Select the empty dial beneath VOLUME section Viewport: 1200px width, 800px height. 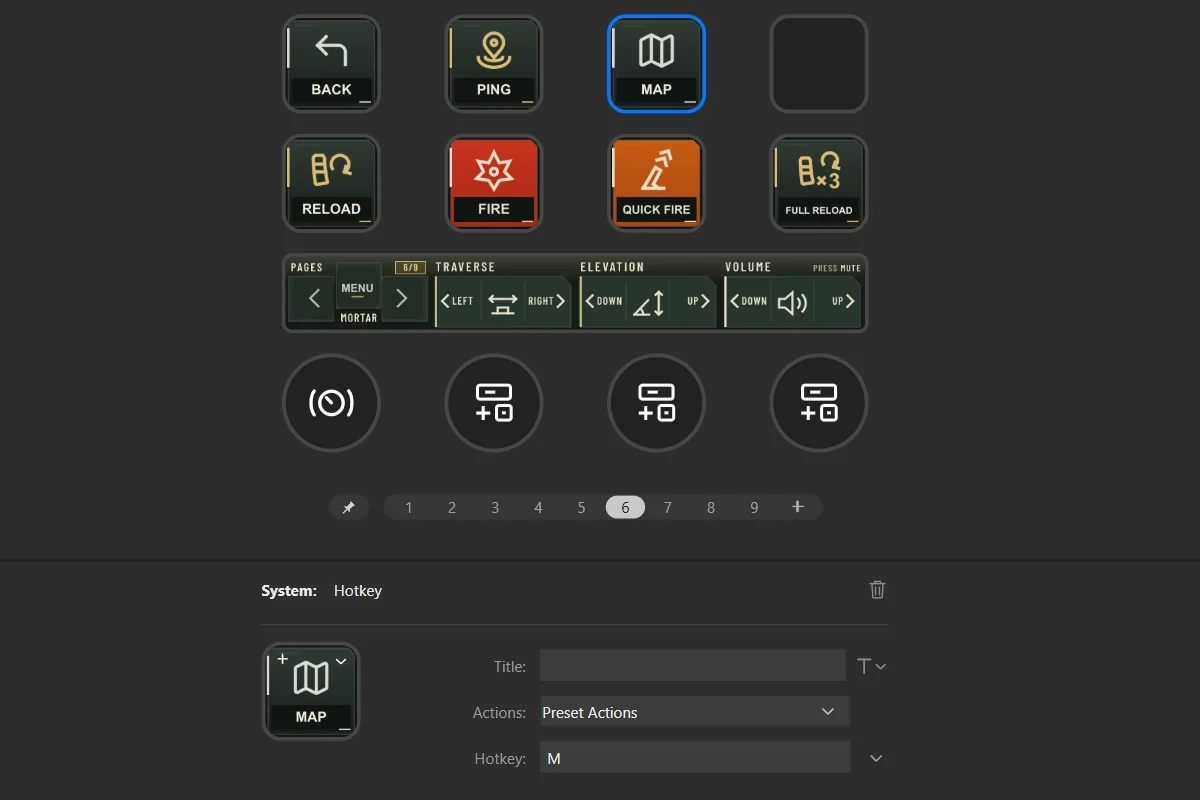(x=819, y=403)
